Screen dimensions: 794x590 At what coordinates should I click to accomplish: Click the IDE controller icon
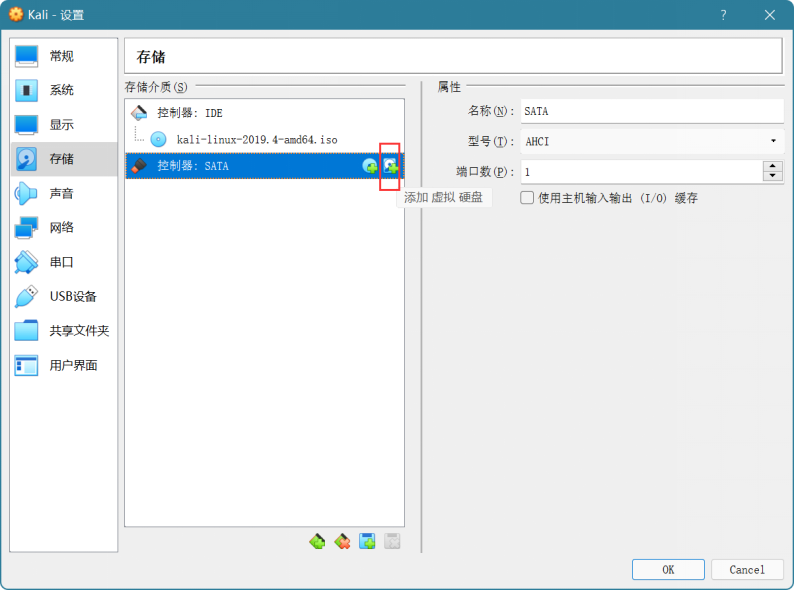coord(139,112)
